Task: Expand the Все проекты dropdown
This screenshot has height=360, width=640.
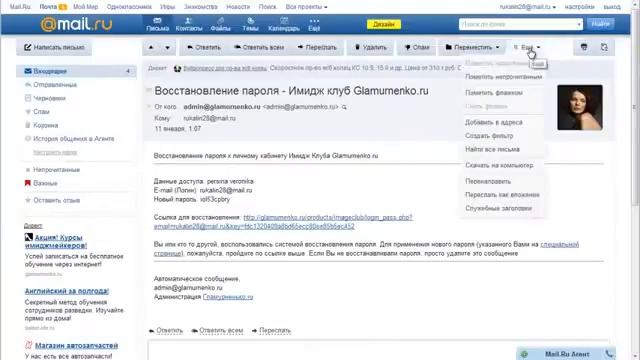Action: click(x=306, y=7)
